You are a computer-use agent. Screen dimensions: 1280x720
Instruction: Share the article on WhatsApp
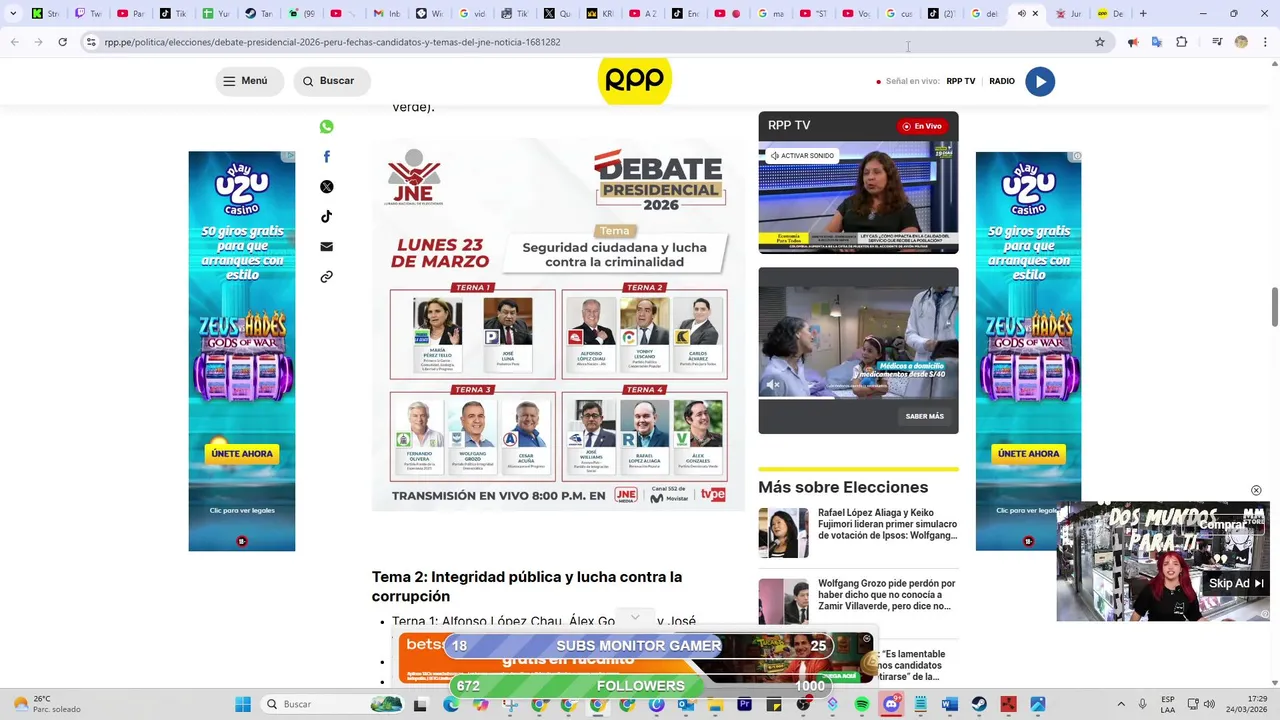click(x=326, y=127)
